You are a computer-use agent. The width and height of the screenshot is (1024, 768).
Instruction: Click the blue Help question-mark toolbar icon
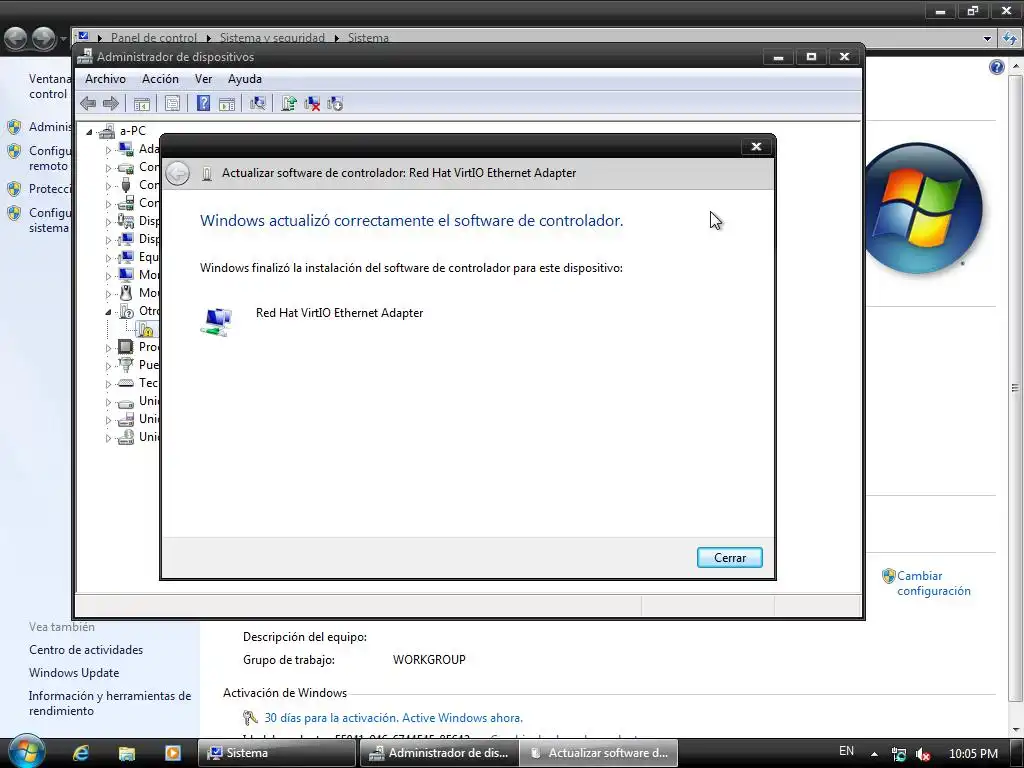click(203, 103)
